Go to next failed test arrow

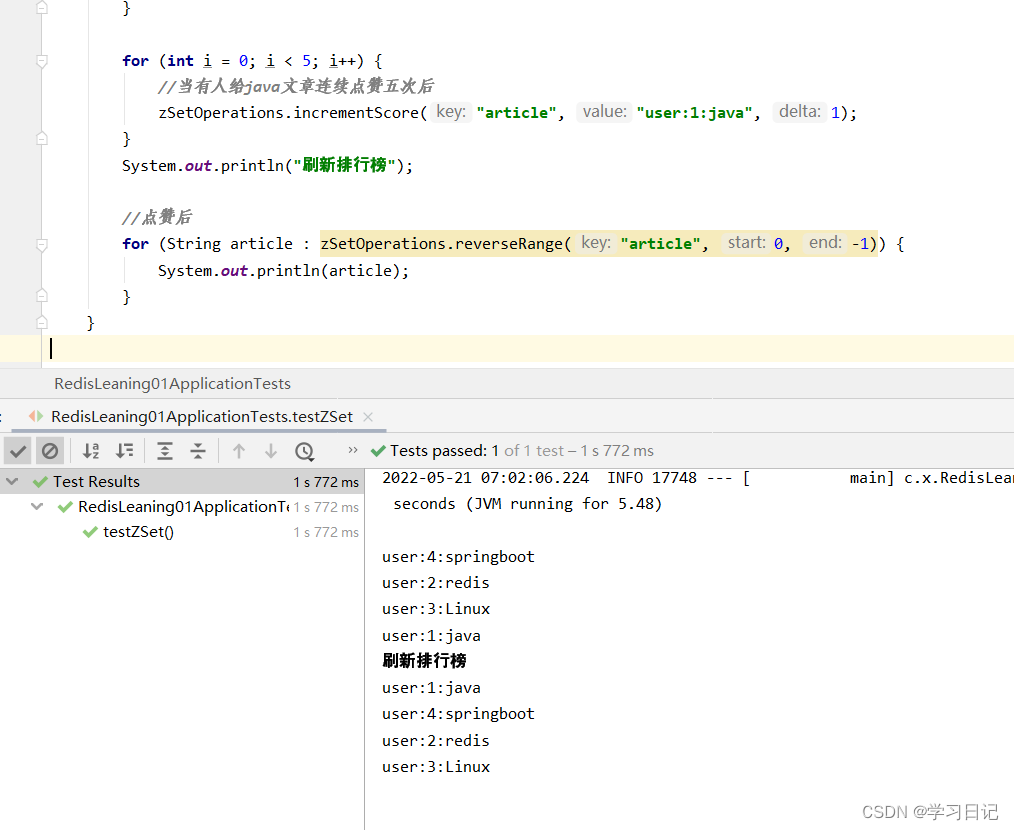[x=271, y=451]
